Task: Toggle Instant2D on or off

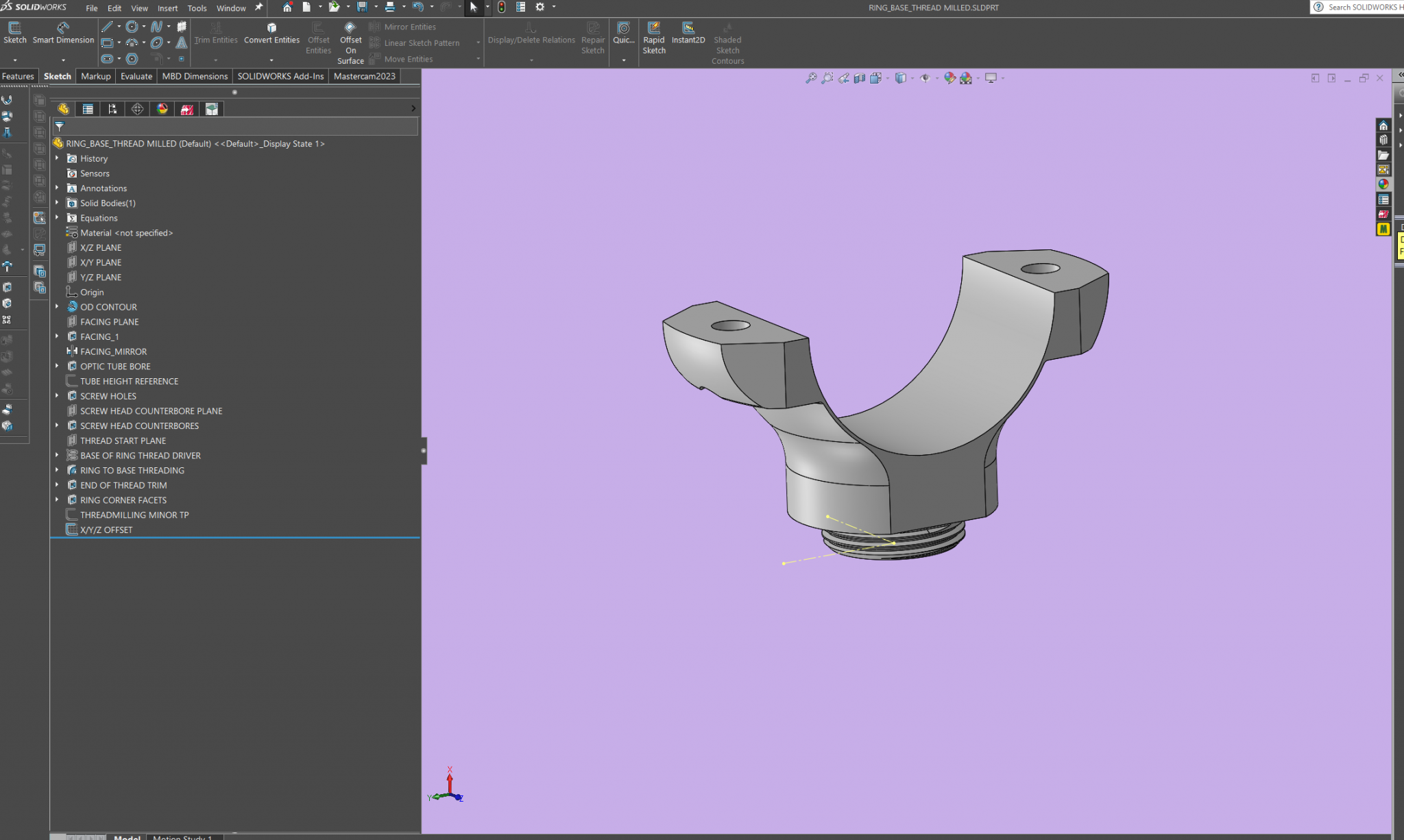Action: point(688,33)
